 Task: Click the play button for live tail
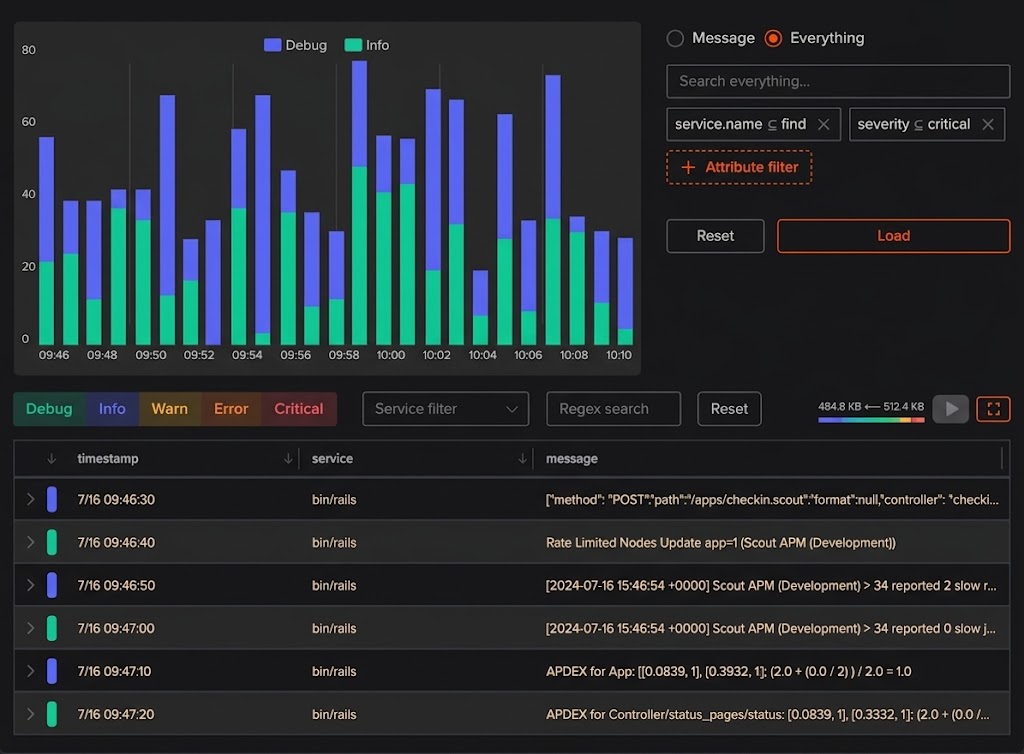[951, 409]
